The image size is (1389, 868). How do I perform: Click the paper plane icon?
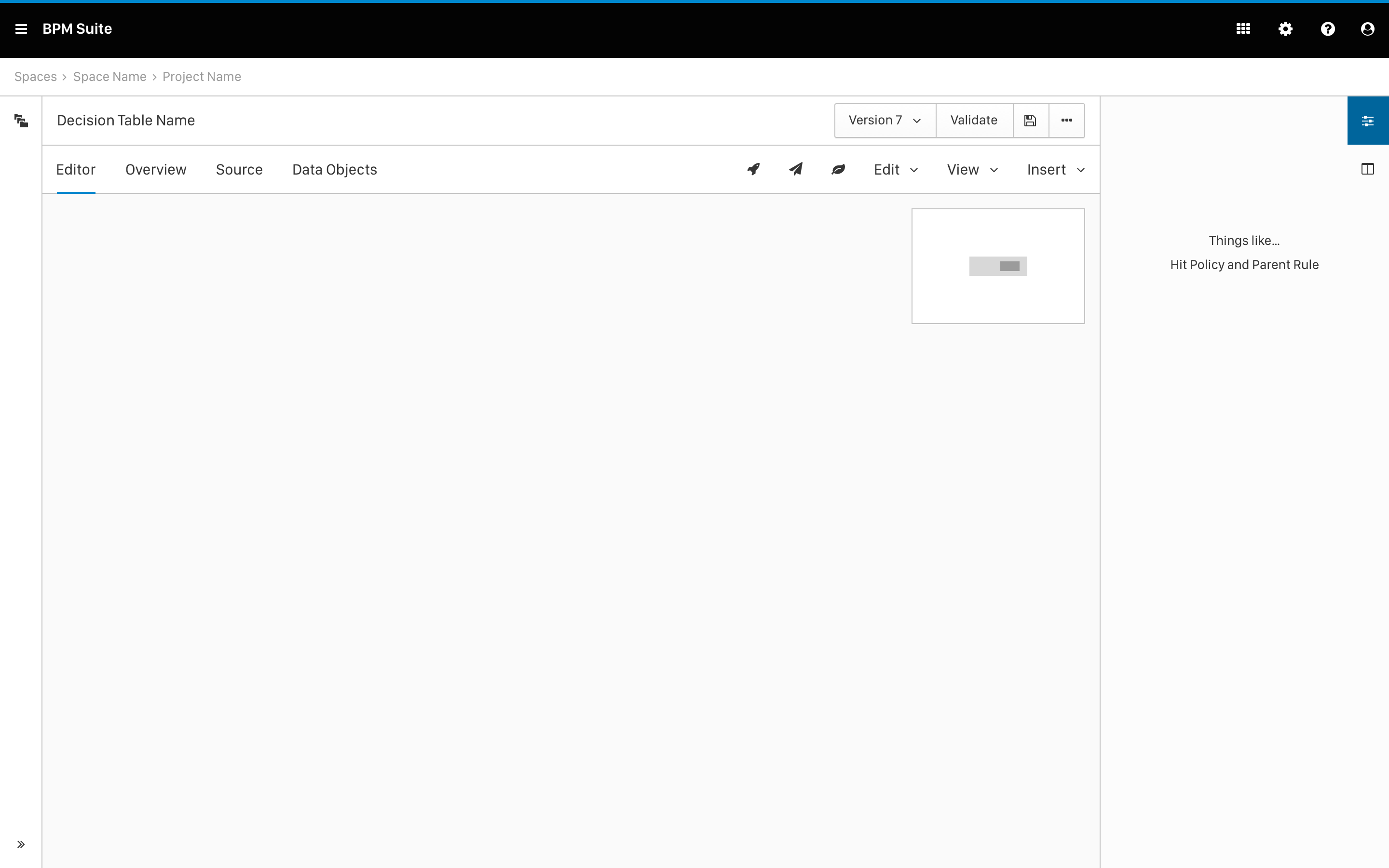coord(796,169)
